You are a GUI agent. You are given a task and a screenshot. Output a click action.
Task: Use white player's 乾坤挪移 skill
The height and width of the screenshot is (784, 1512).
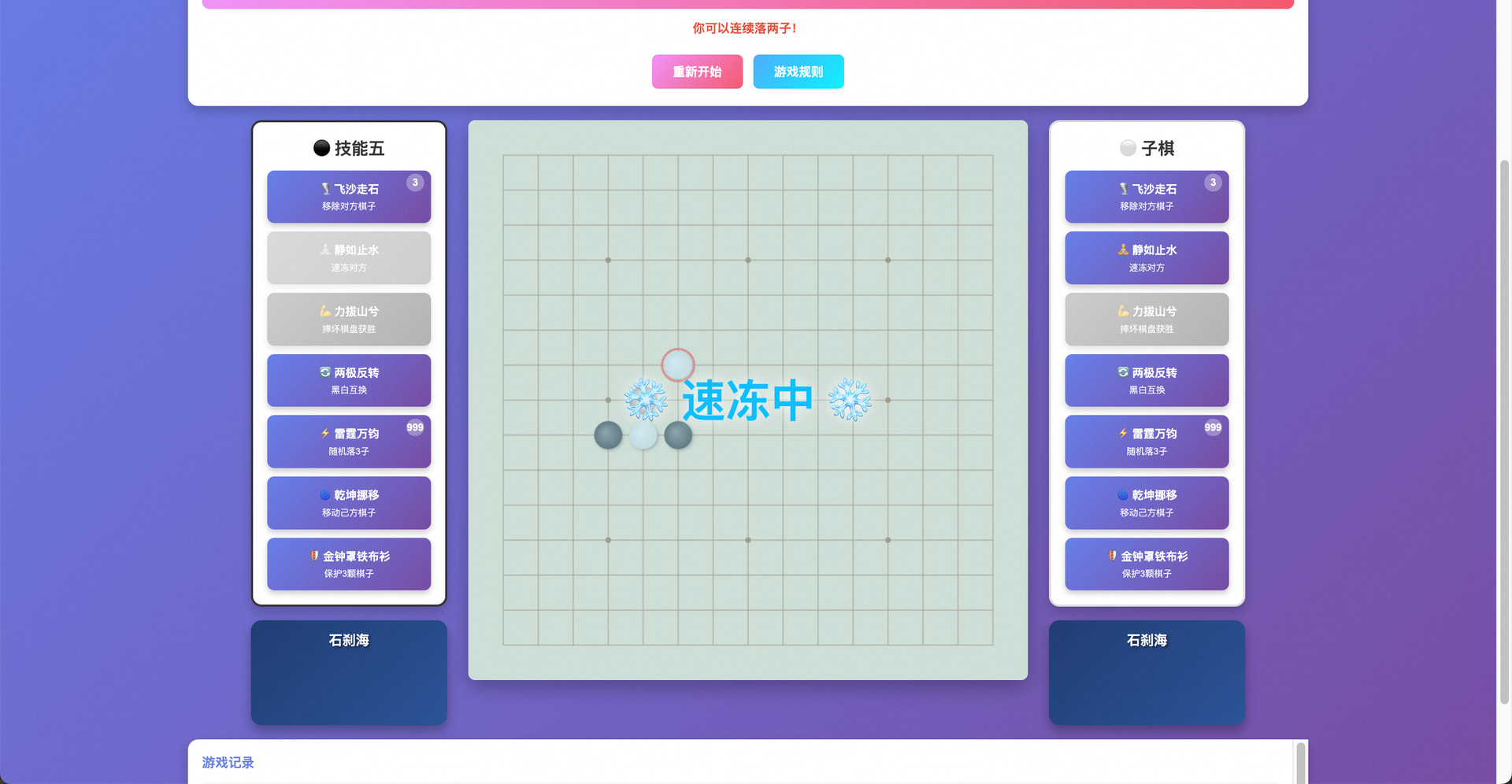pos(1146,503)
